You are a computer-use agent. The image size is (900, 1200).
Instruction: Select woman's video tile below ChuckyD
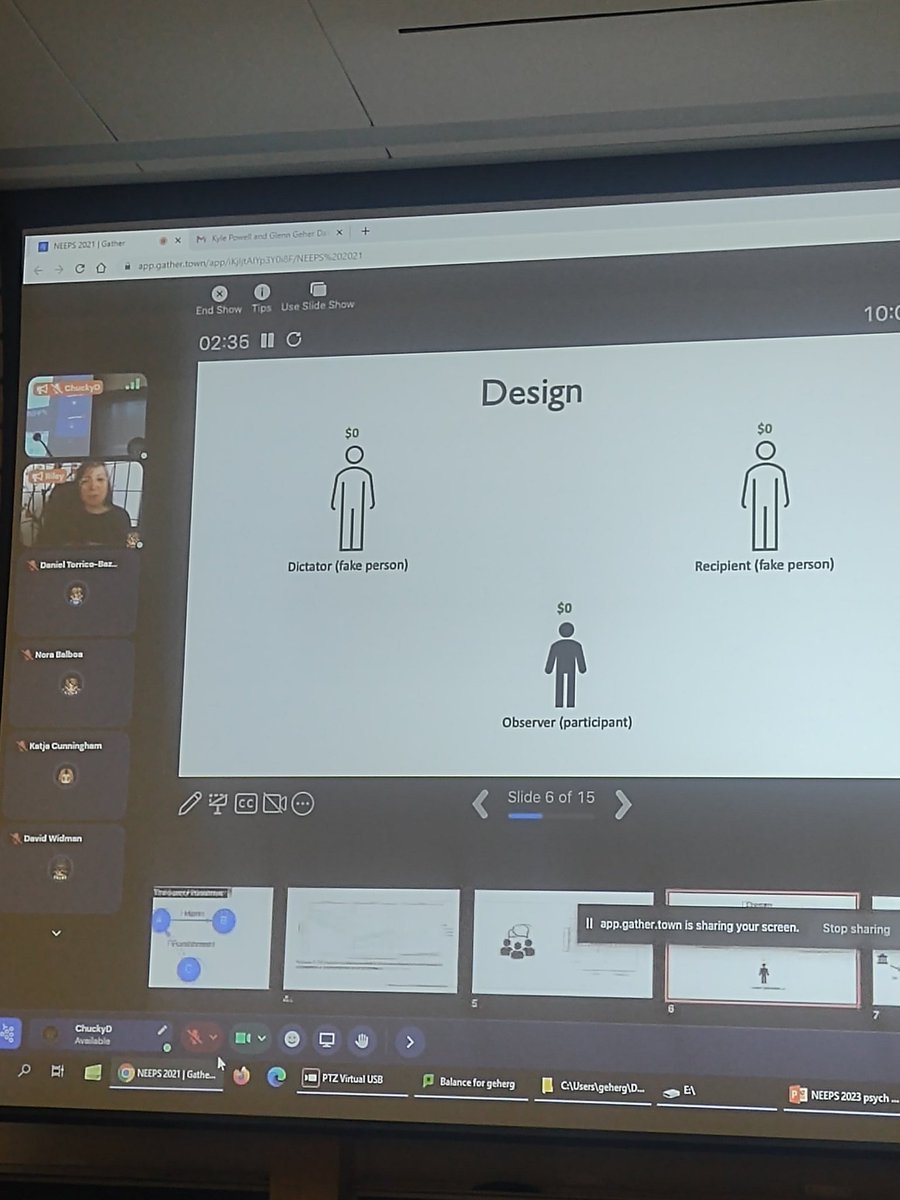pyautogui.click(x=82, y=504)
